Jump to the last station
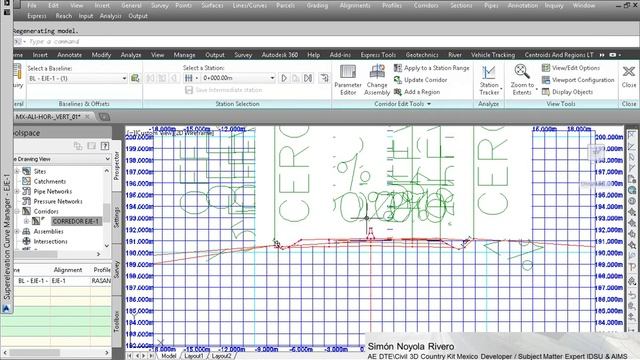This screenshot has width=640, height=360. (x=308, y=78)
